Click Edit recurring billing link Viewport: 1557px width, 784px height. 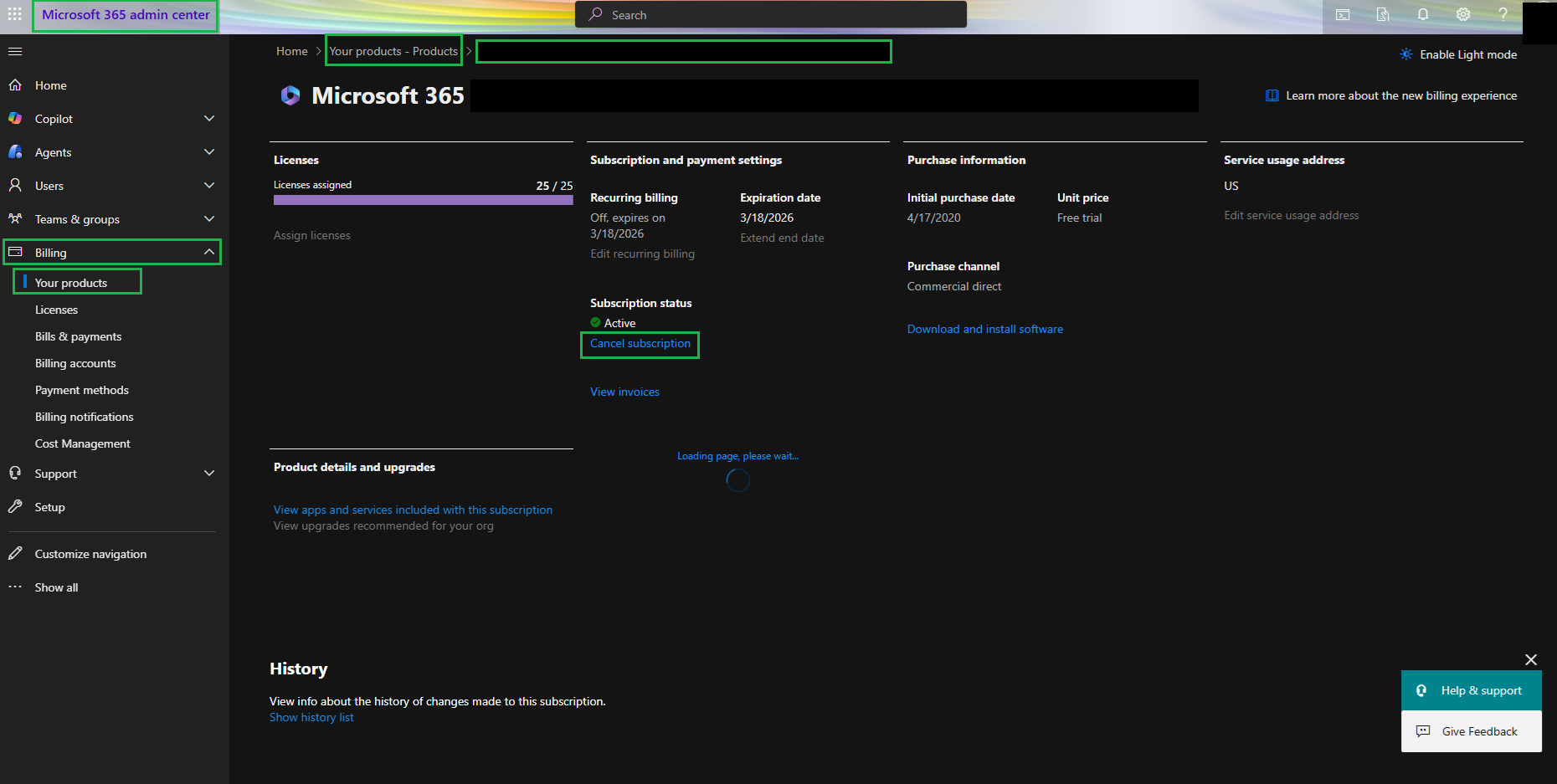click(642, 254)
